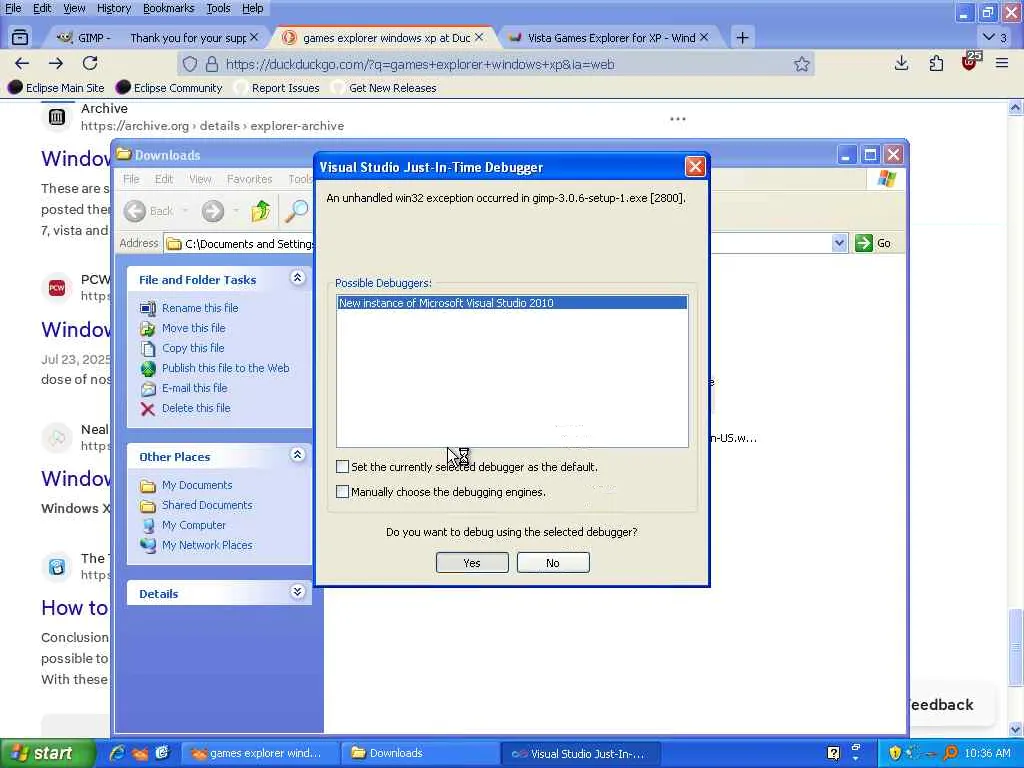Click Yes to debug
The image size is (1024, 768).
pos(472,563)
